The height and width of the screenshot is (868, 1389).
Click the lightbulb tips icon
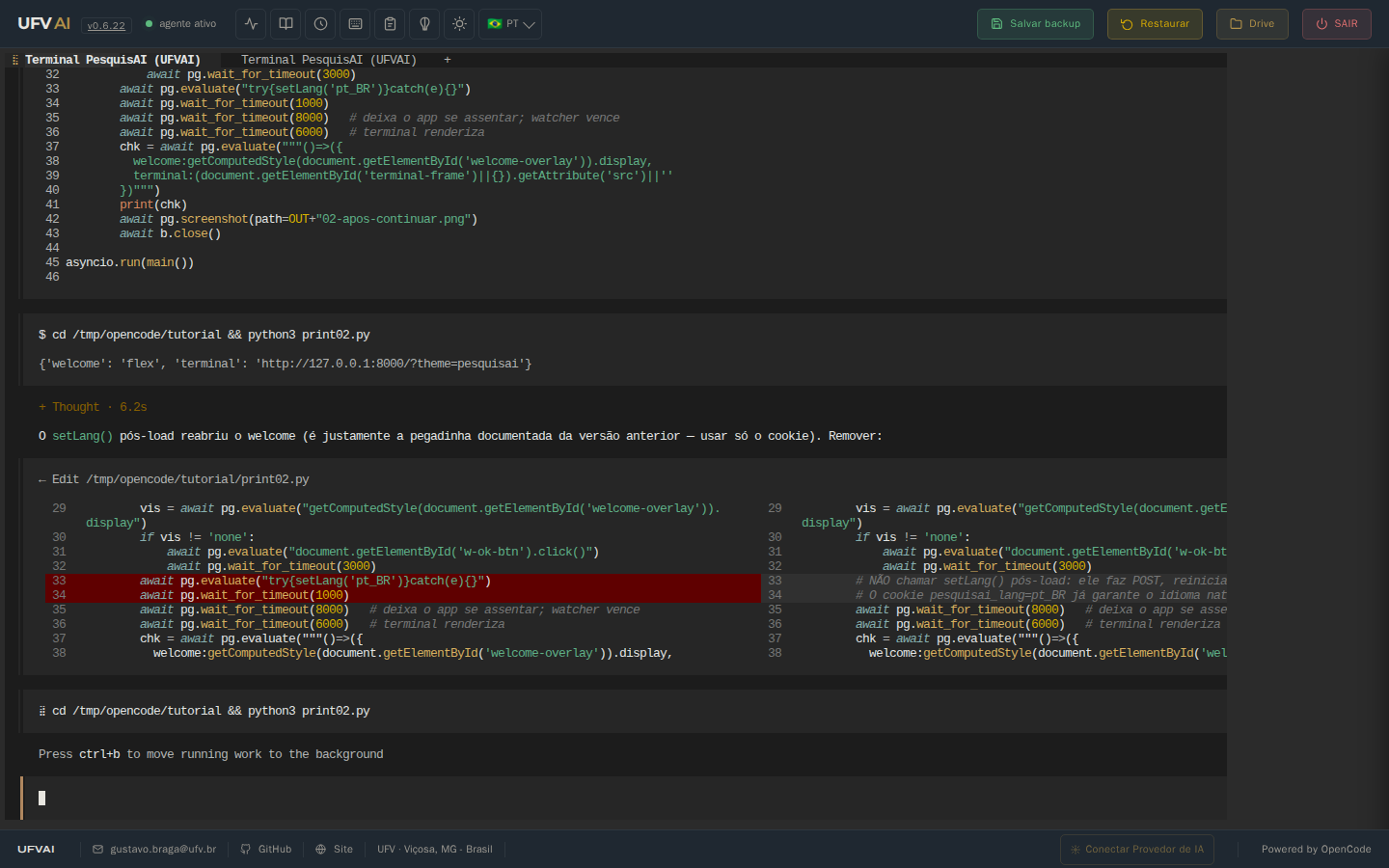click(424, 24)
